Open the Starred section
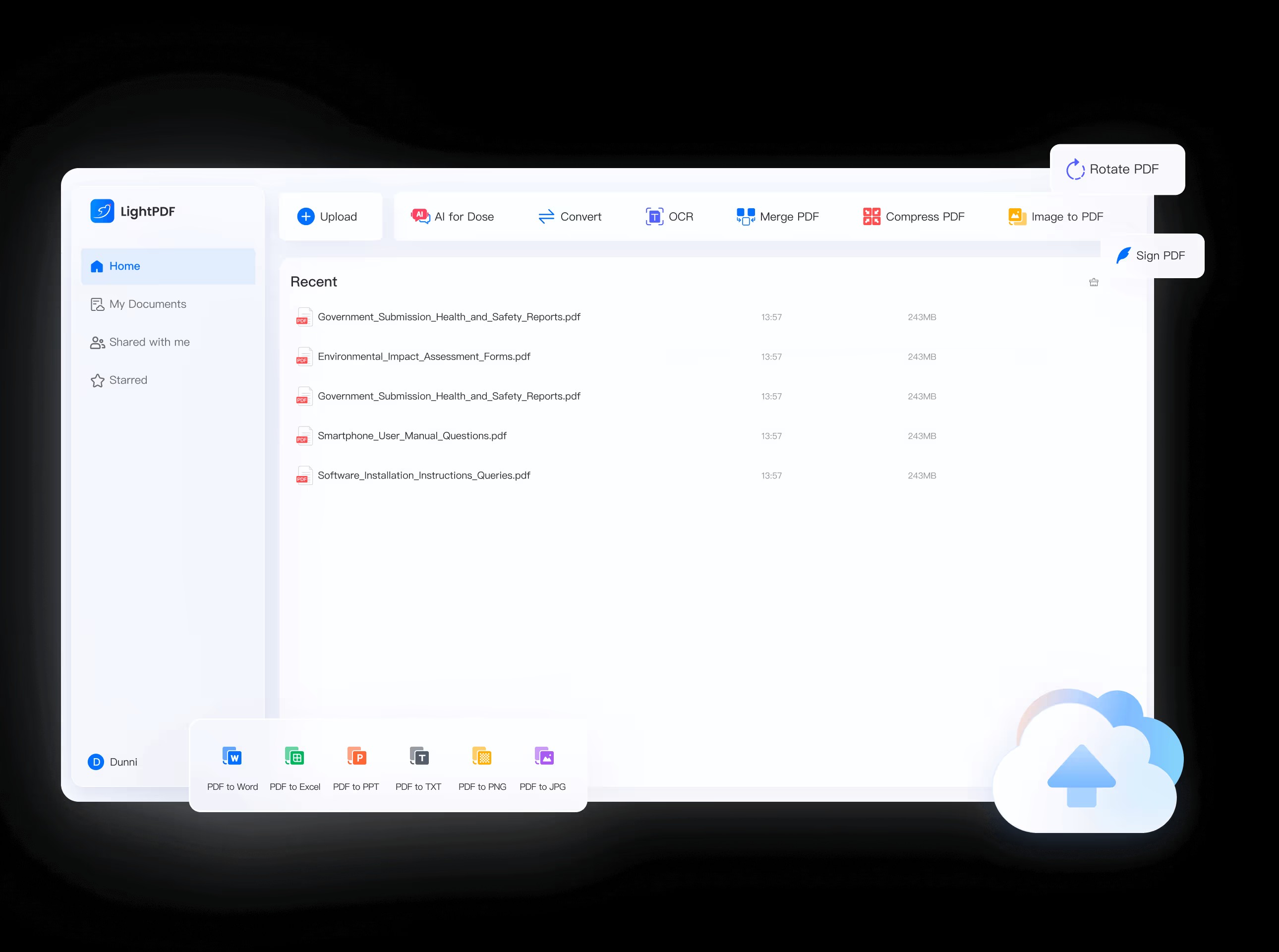Image resolution: width=1279 pixels, height=952 pixels. point(128,380)
